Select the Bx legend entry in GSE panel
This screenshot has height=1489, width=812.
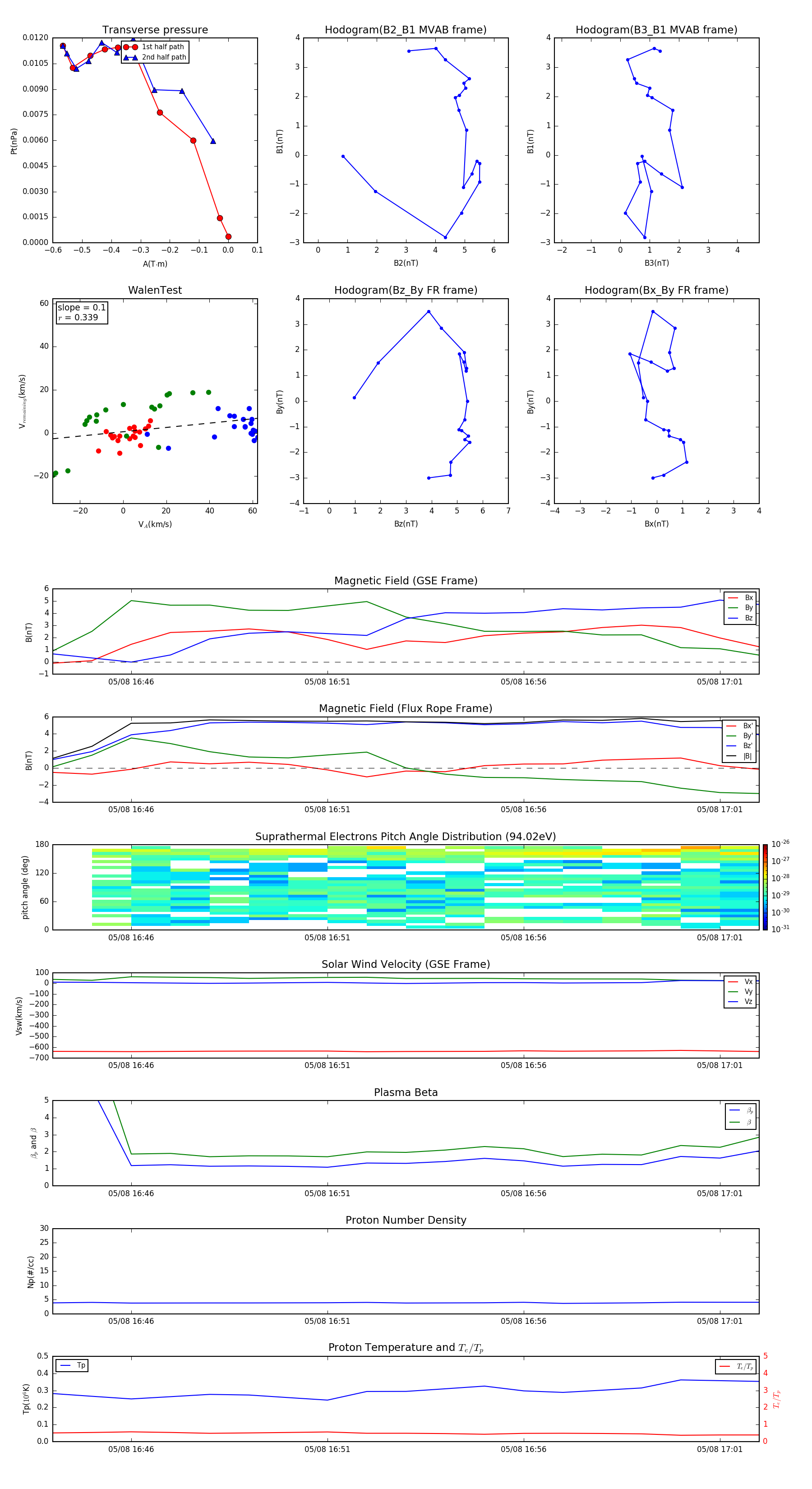pyautogui.click(x=740, y=598)
